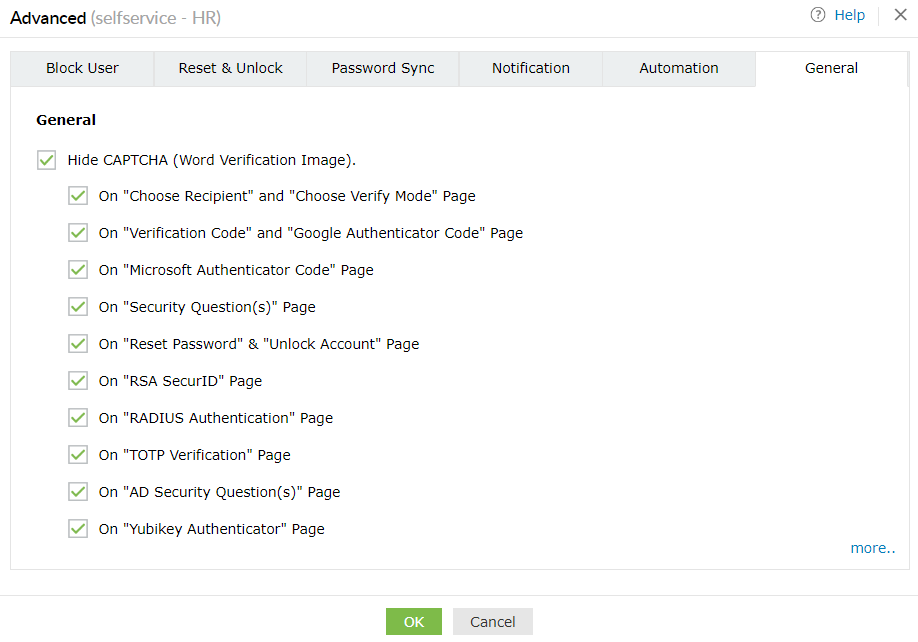918x642 pixels.
Task: Select the Notification tab
Action: coord(531,68)
